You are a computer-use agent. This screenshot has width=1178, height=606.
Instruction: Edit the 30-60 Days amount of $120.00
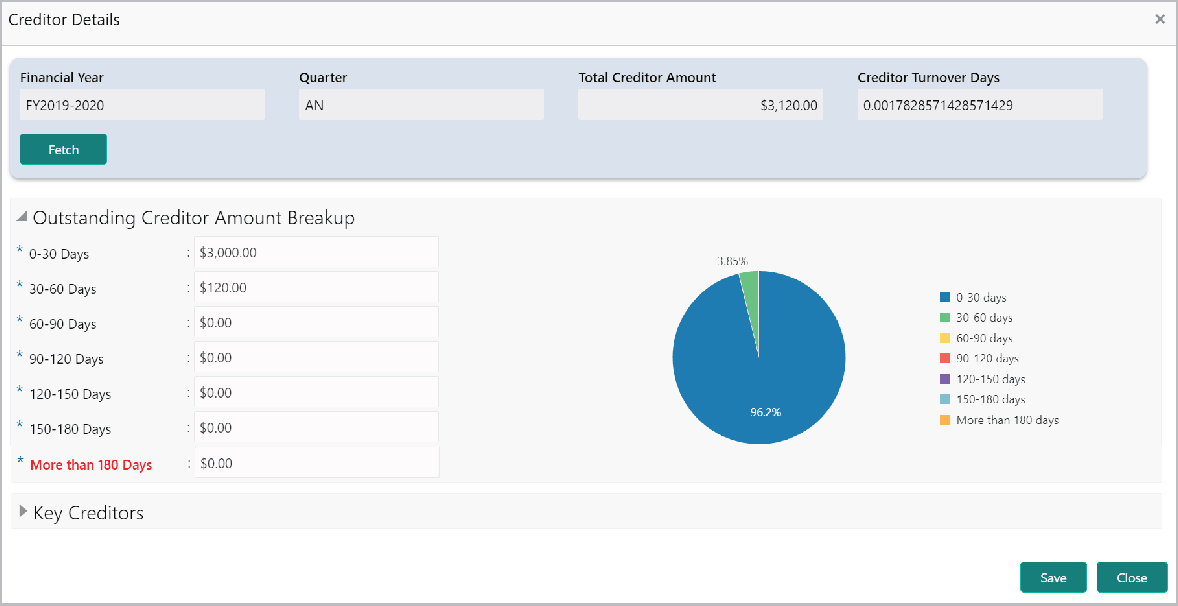point(316,288)
